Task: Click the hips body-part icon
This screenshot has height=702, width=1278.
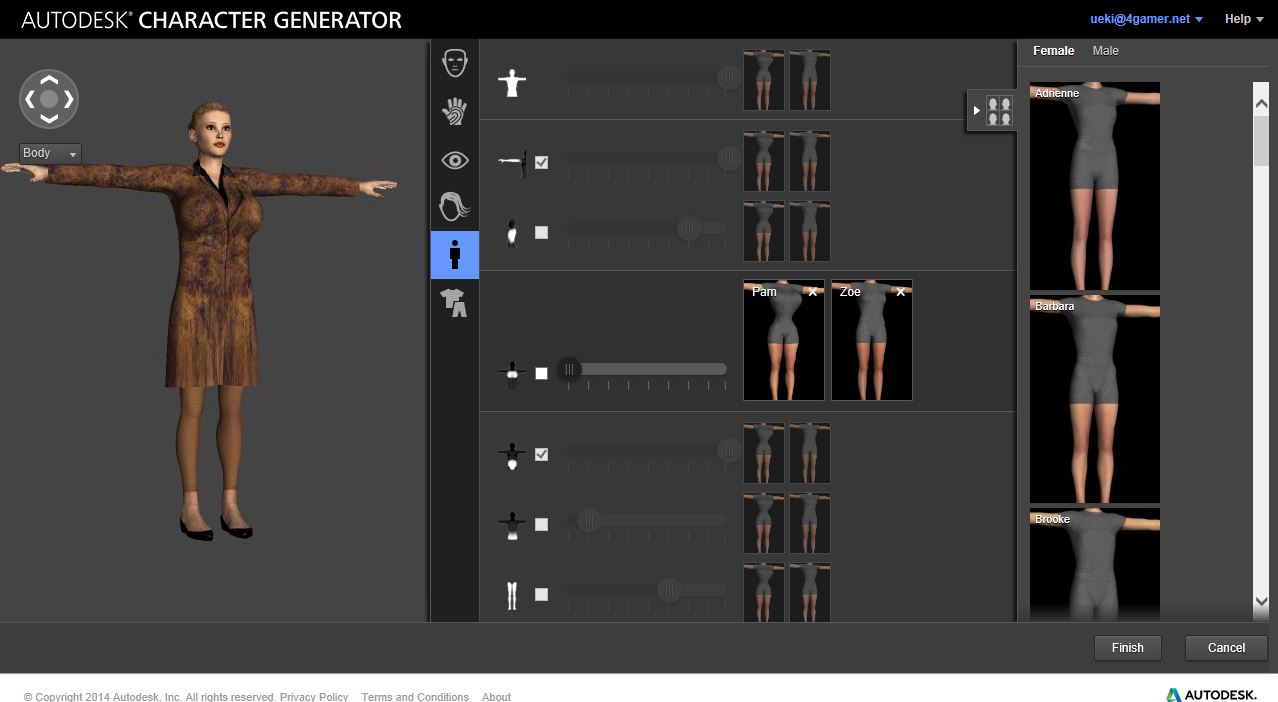Action: pos(512,455)
